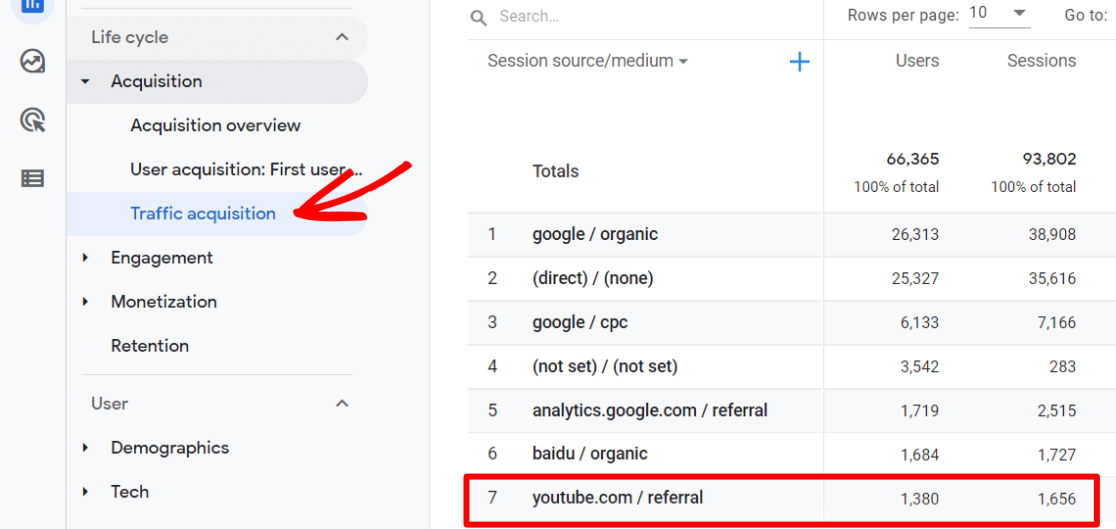Screen dimensions: 1116x529
Task: Click the (not set) / (not set) row
Action: [791, 367]
